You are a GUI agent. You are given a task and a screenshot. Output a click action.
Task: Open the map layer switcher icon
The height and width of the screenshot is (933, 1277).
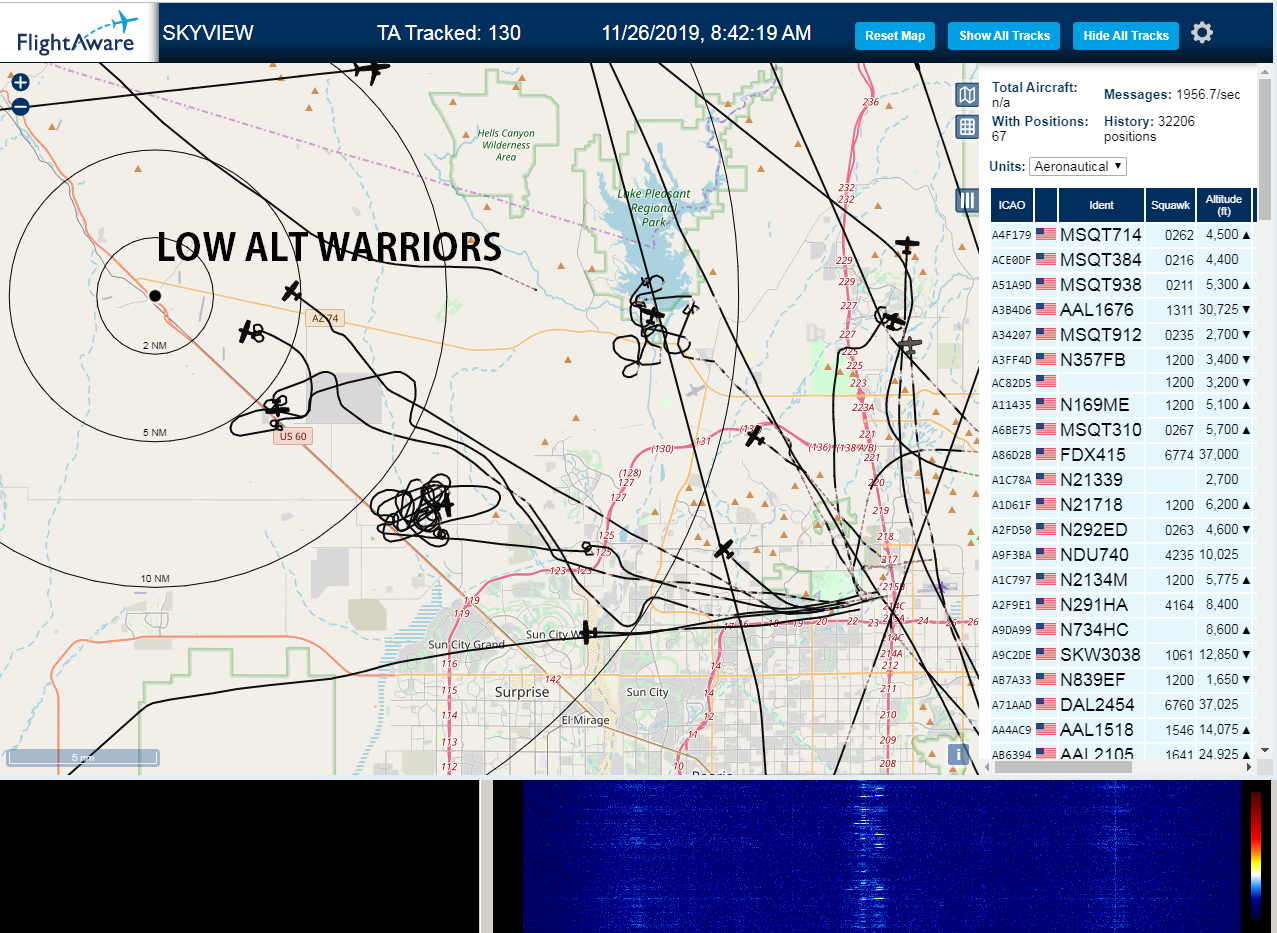click(966, 95)
